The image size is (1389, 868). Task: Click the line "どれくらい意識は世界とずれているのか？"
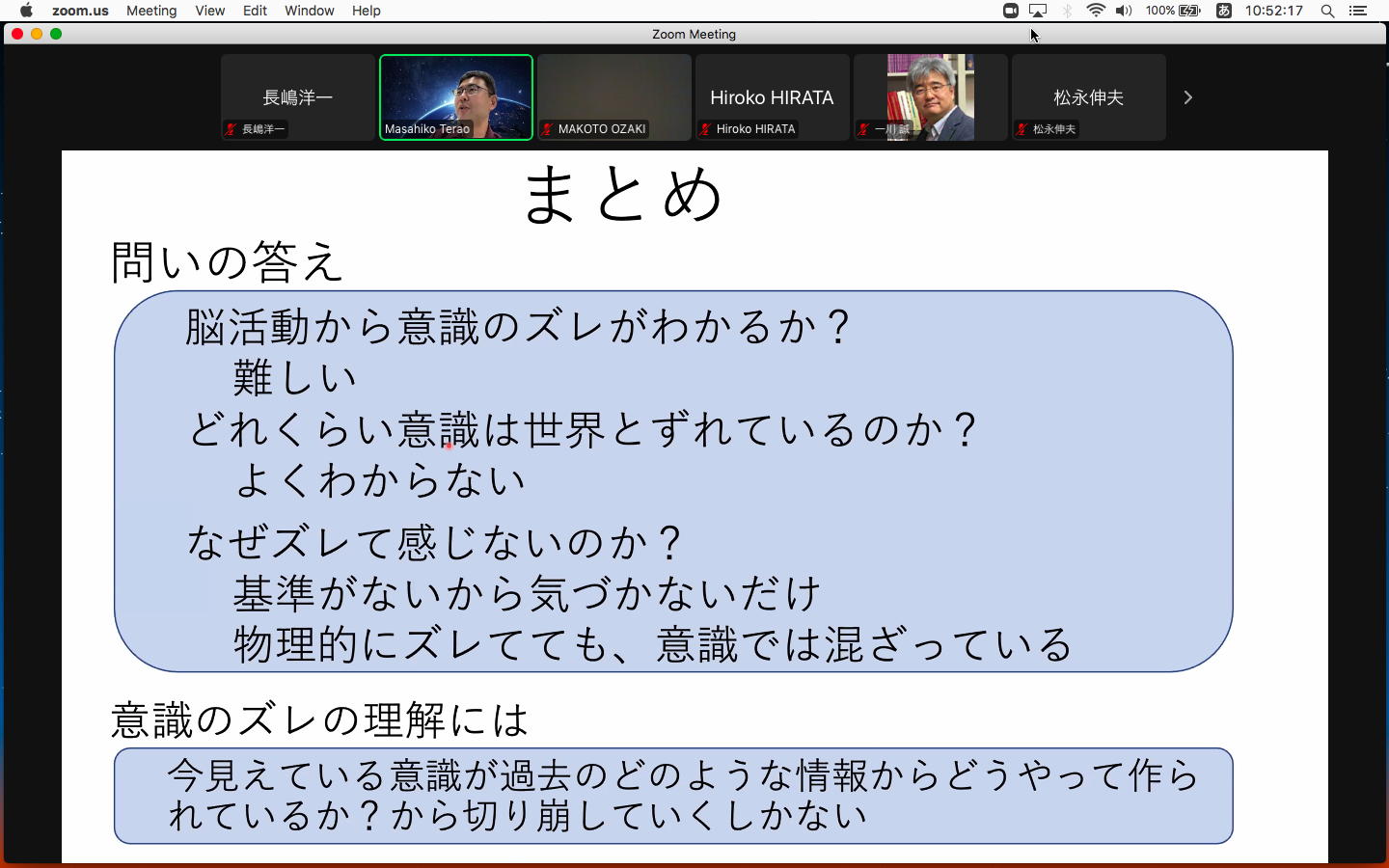[584, 429]
